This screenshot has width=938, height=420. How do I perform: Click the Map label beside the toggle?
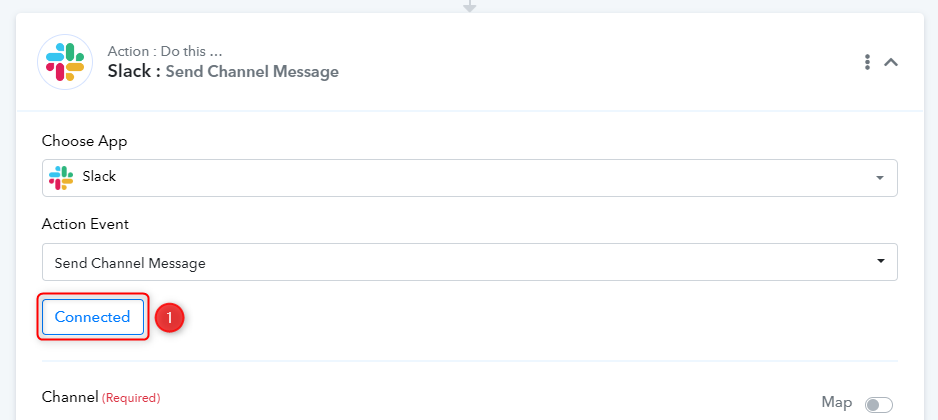(836, 403)
